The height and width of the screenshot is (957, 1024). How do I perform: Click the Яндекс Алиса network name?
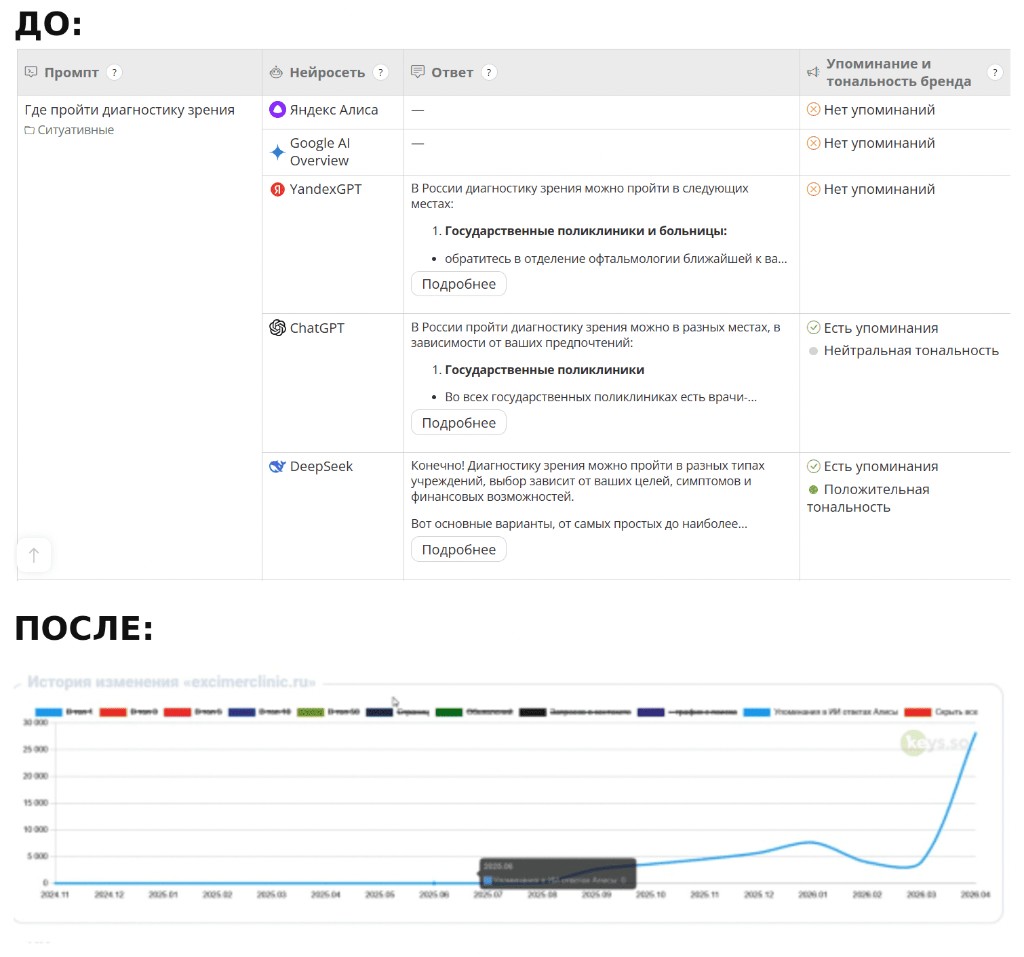(334, 110)
